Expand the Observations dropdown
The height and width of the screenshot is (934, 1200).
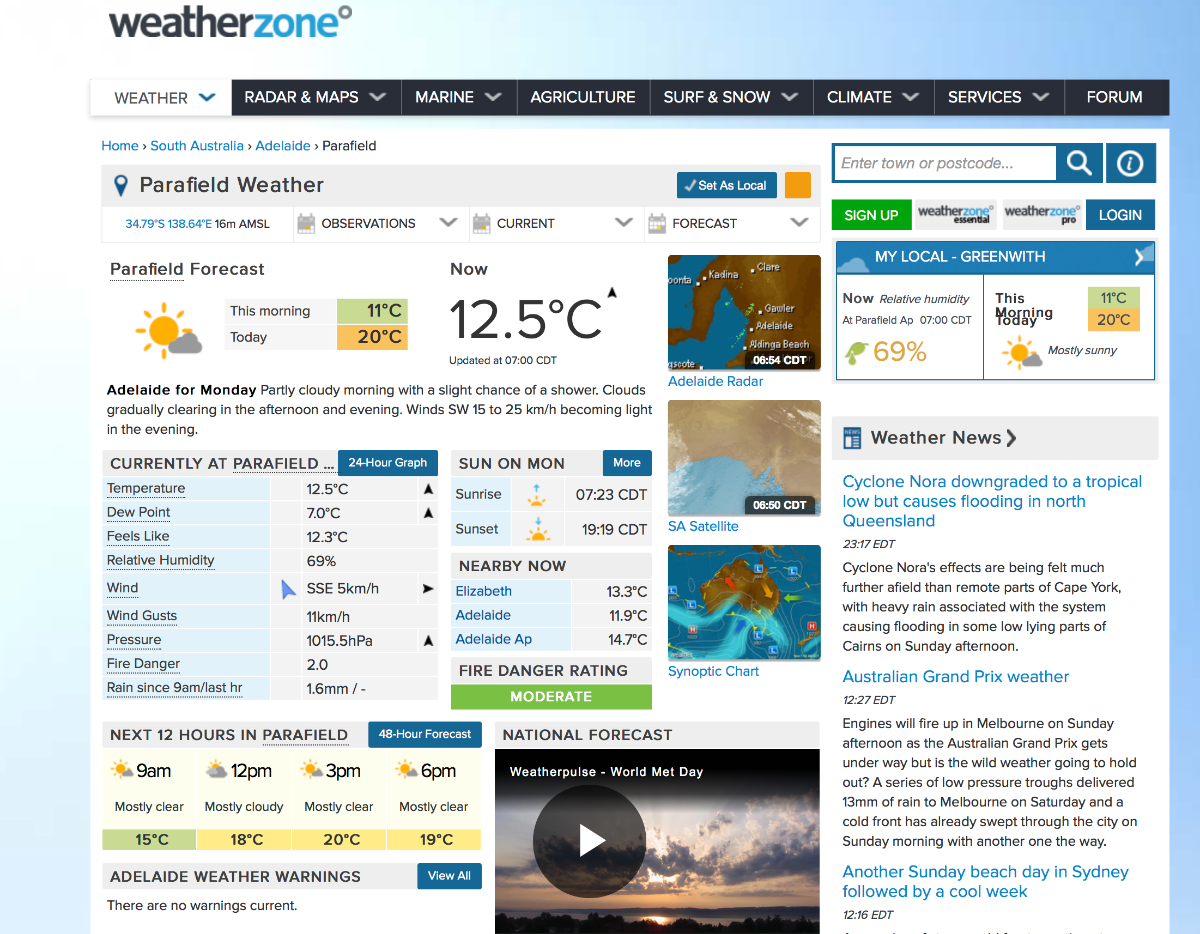point(448,223)
